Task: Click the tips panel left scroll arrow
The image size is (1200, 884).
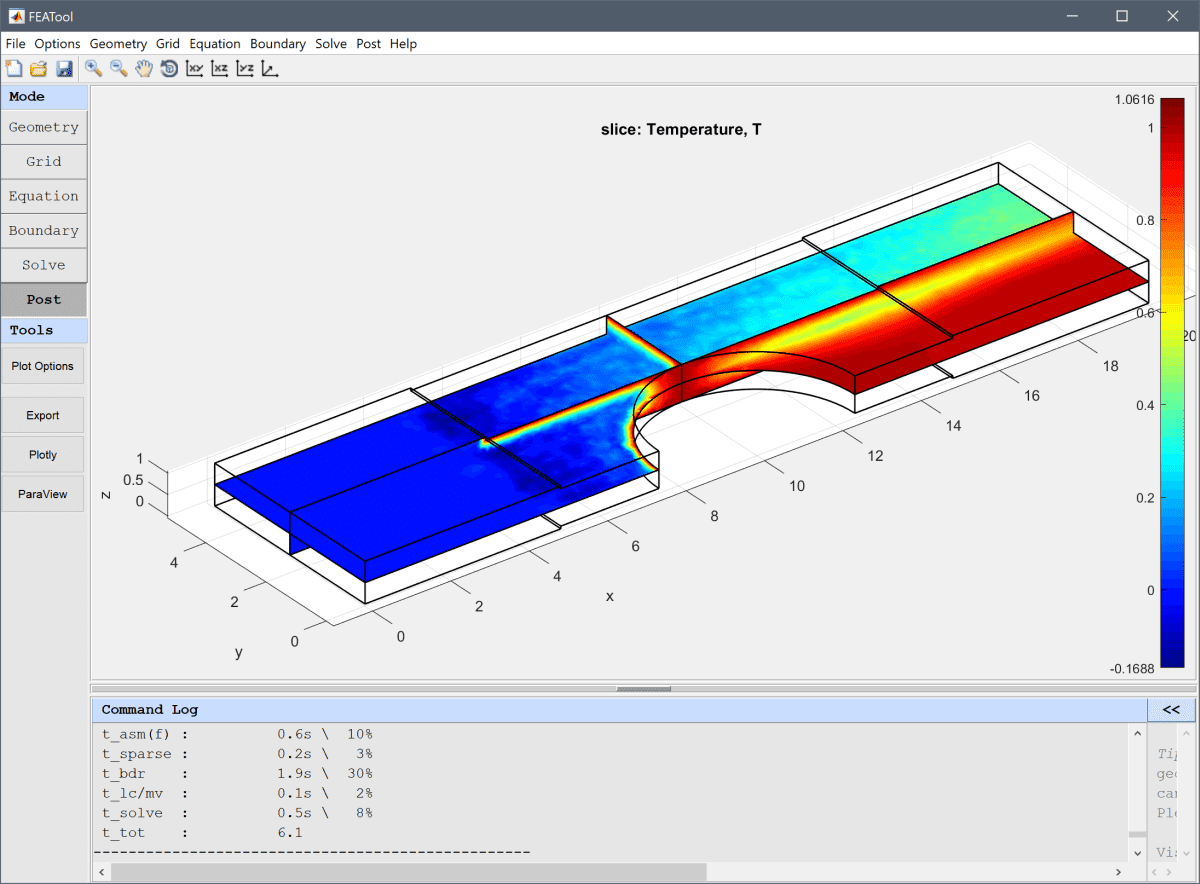Action: coord(1155,872)
